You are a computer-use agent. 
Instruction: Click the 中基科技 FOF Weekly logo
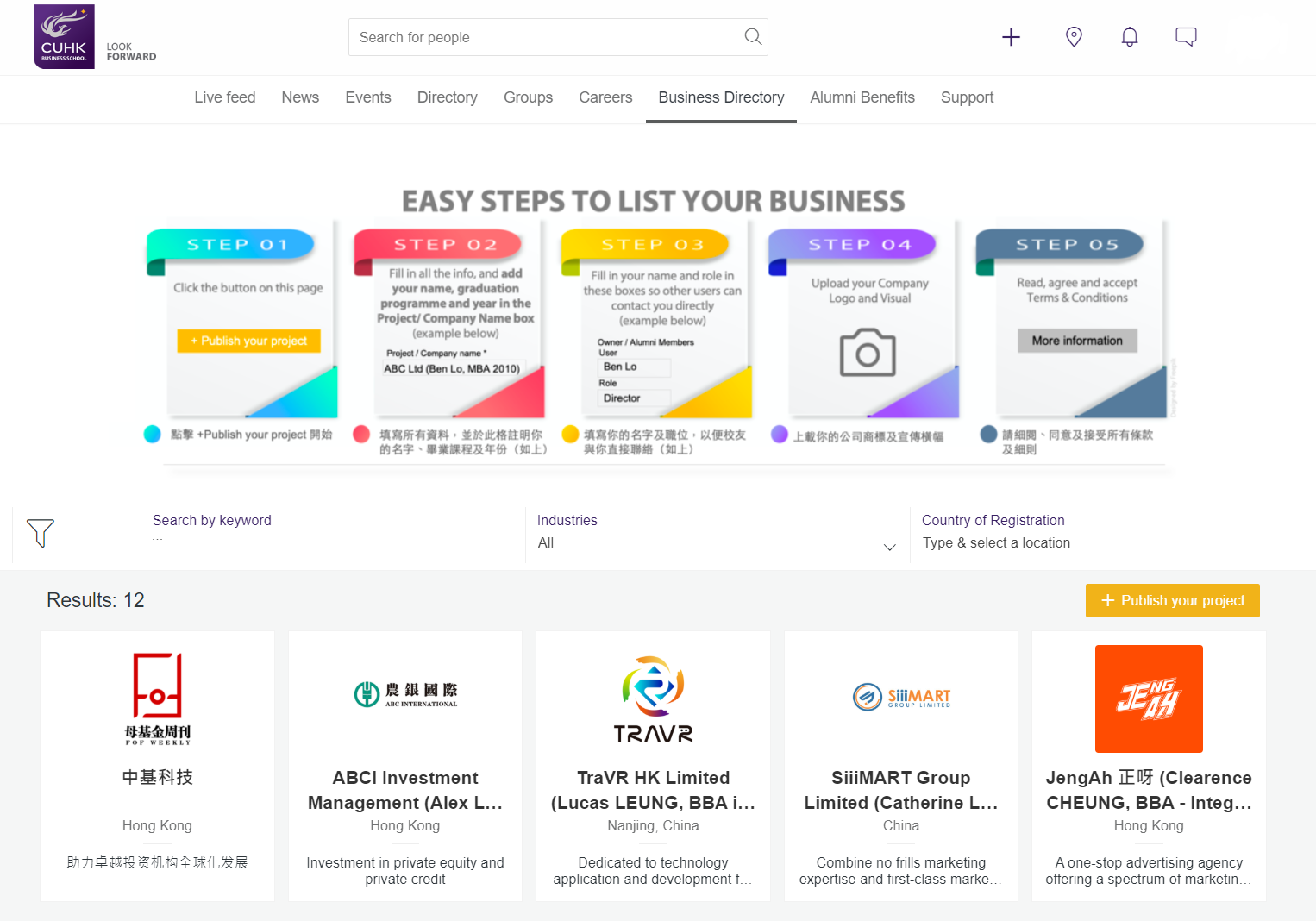pyautogui.click(x=157, y=699)
